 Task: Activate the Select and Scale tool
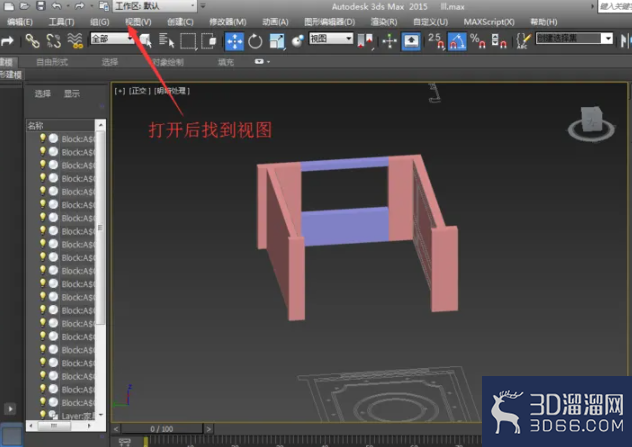(x=277, y=41)
